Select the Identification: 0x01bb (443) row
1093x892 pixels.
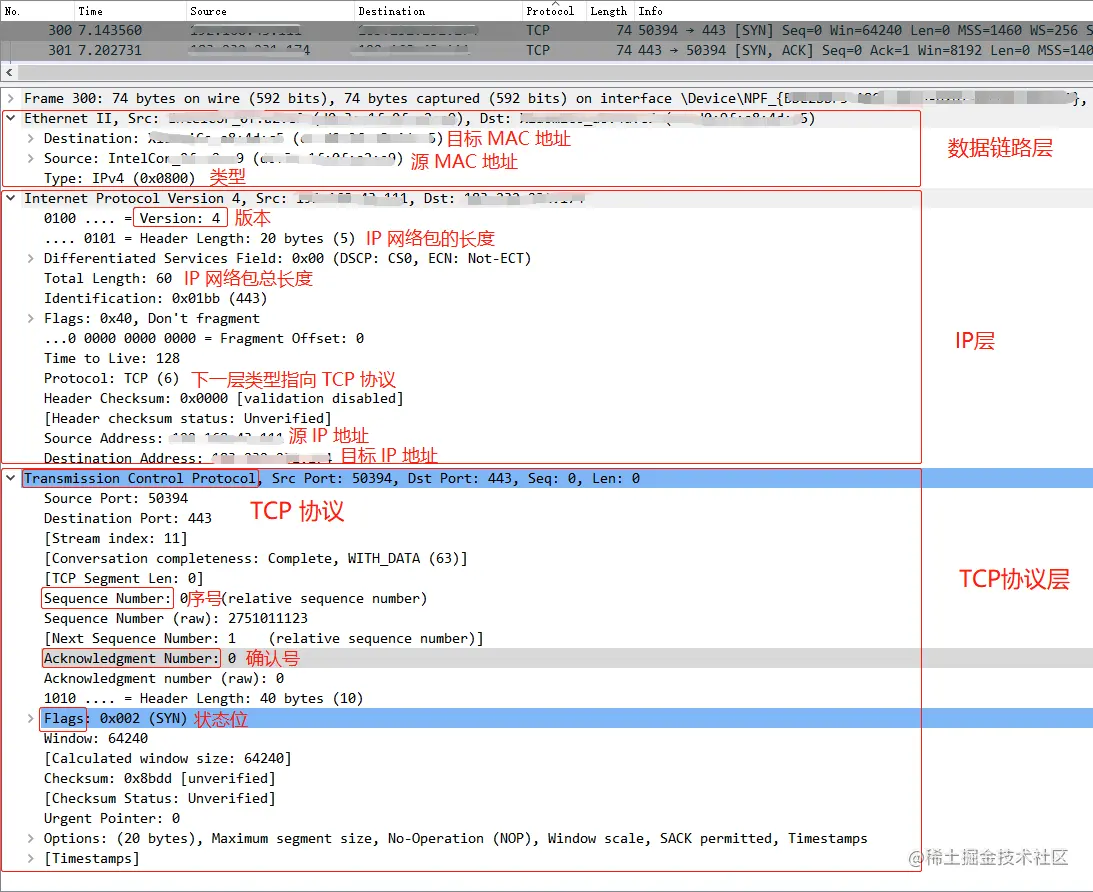coord(155,298)
